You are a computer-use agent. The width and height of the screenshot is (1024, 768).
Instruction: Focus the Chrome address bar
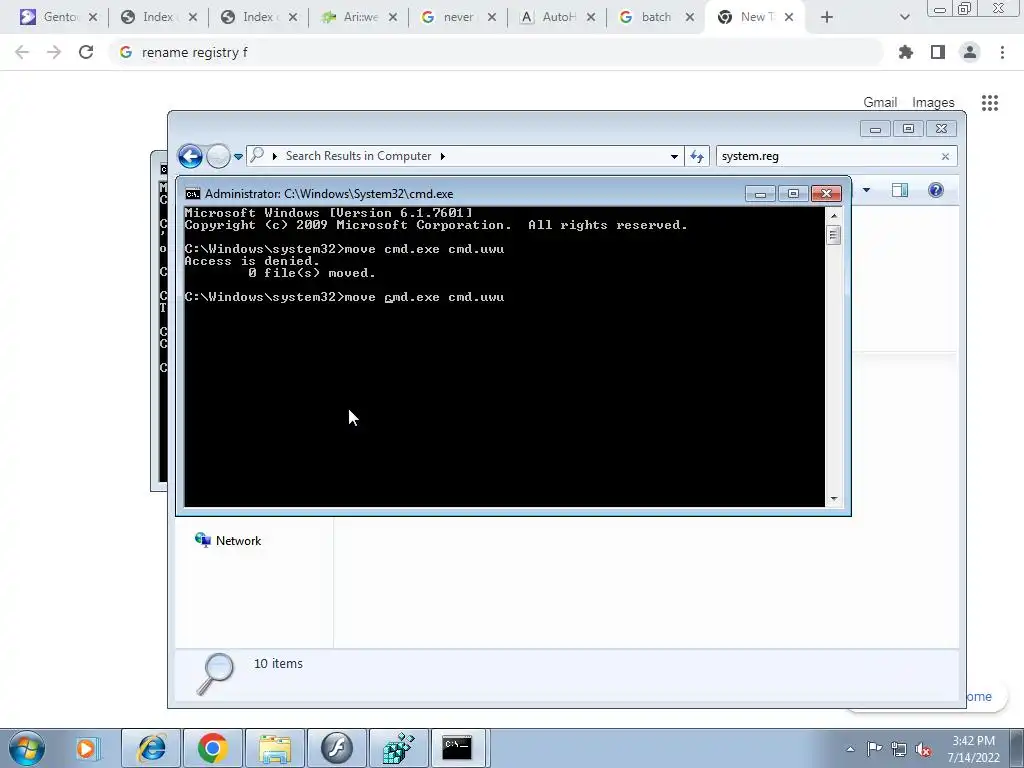(x=496, y=52)
